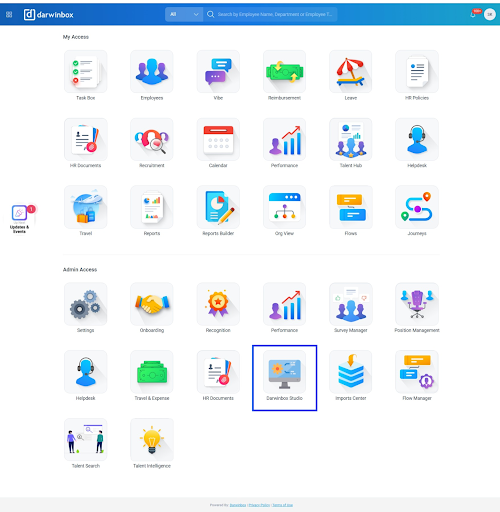The width and height of the screenshot is (500, 512).
Task: Open the Talent Search icon
Action: point(86,440)
